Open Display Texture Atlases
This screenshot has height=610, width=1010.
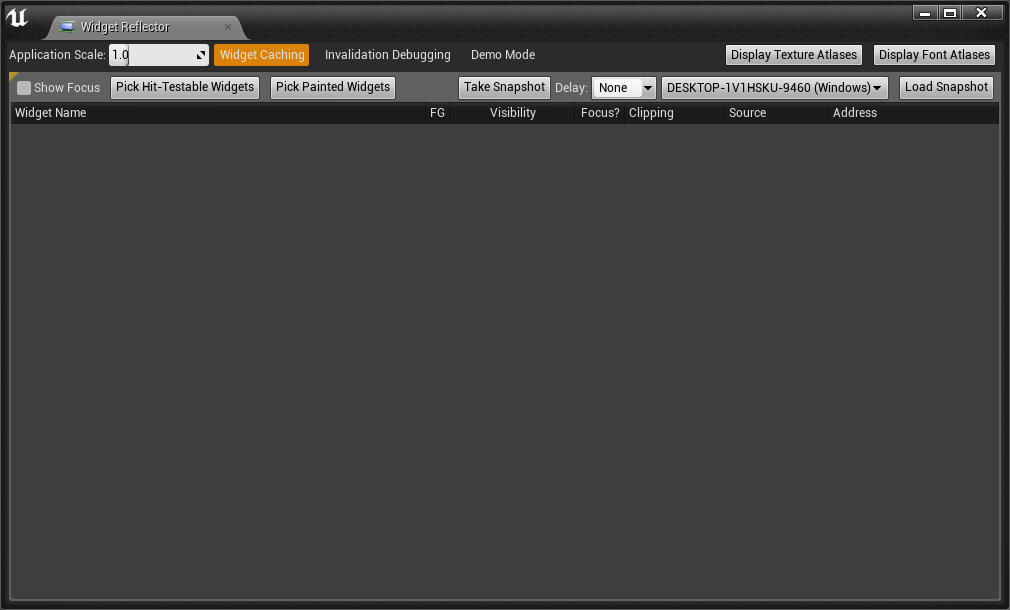tap(793, 54)
